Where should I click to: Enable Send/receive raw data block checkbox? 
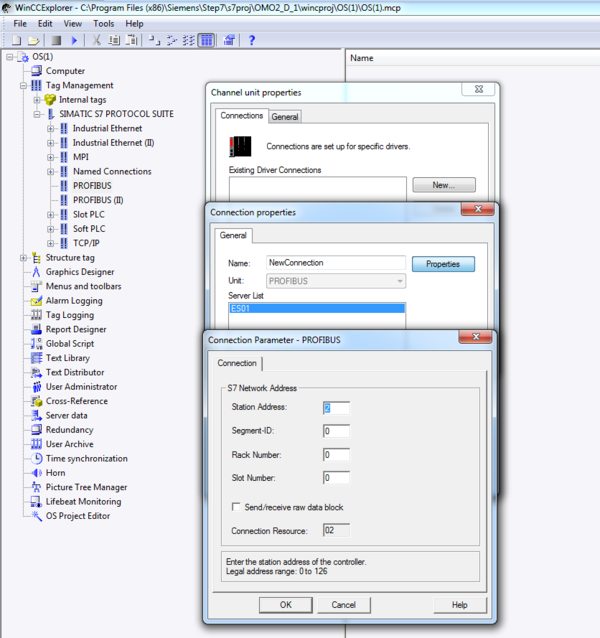pos(236,507)
